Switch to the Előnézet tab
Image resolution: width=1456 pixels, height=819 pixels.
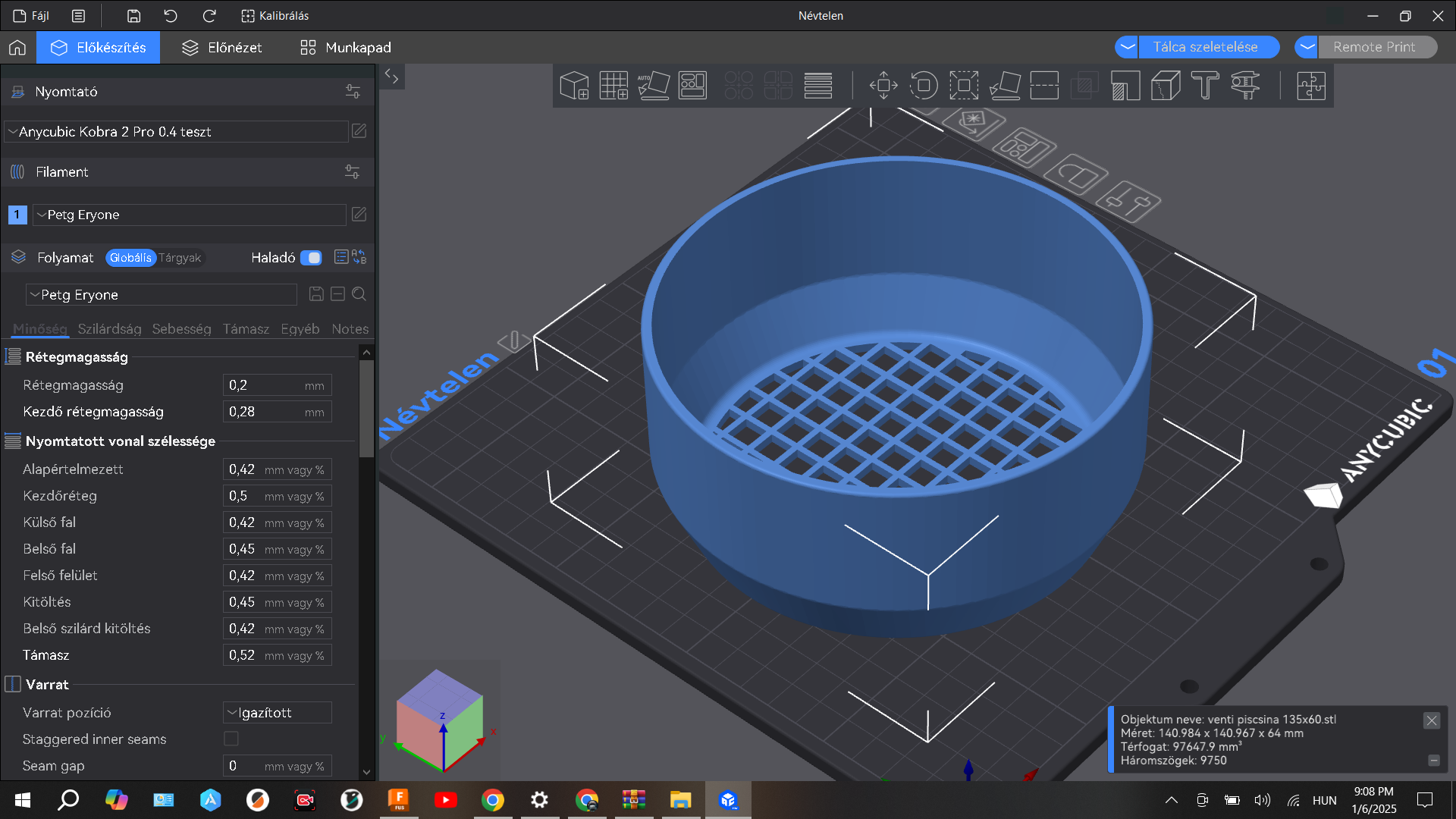point(222,47)
